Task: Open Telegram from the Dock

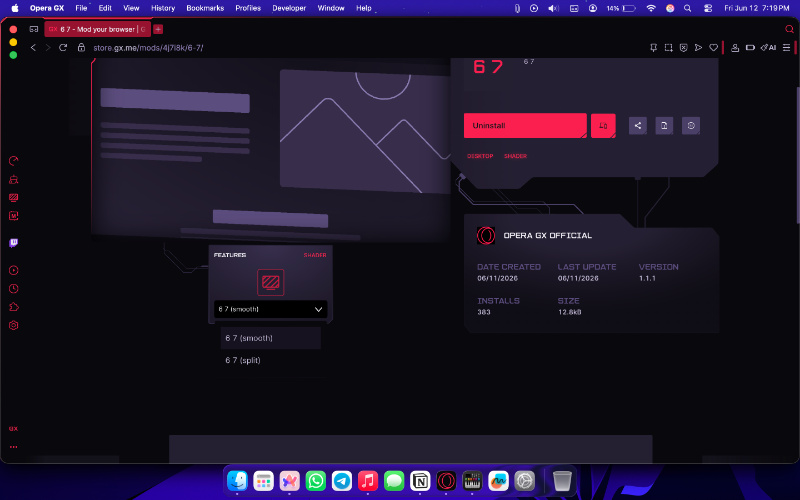Action: point(342,481)
